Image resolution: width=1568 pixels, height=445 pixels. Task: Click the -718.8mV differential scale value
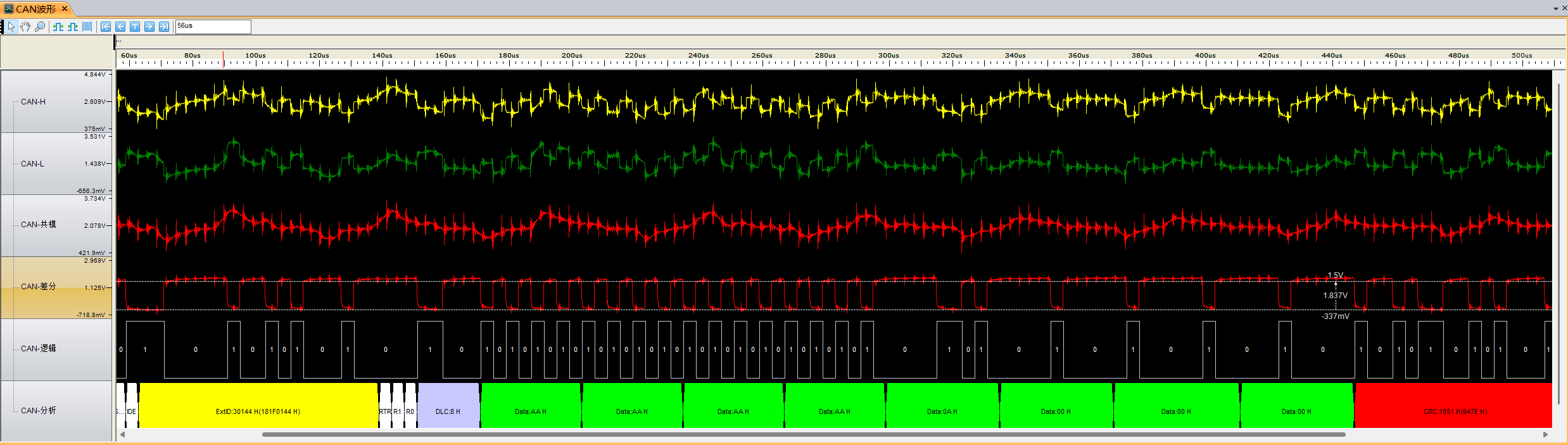91,315
